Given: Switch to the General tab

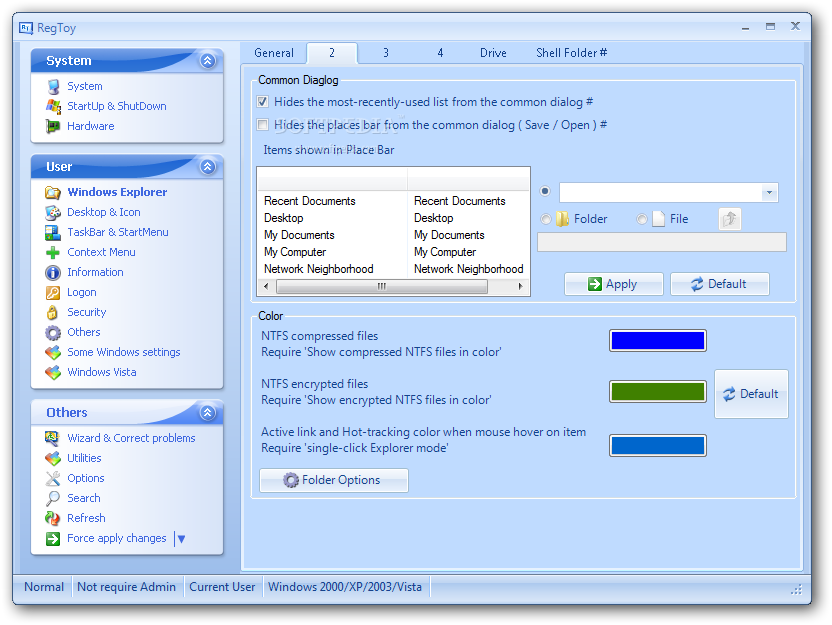Looking at the screenshot, I should pyautogui.click(x=274, y=53).
